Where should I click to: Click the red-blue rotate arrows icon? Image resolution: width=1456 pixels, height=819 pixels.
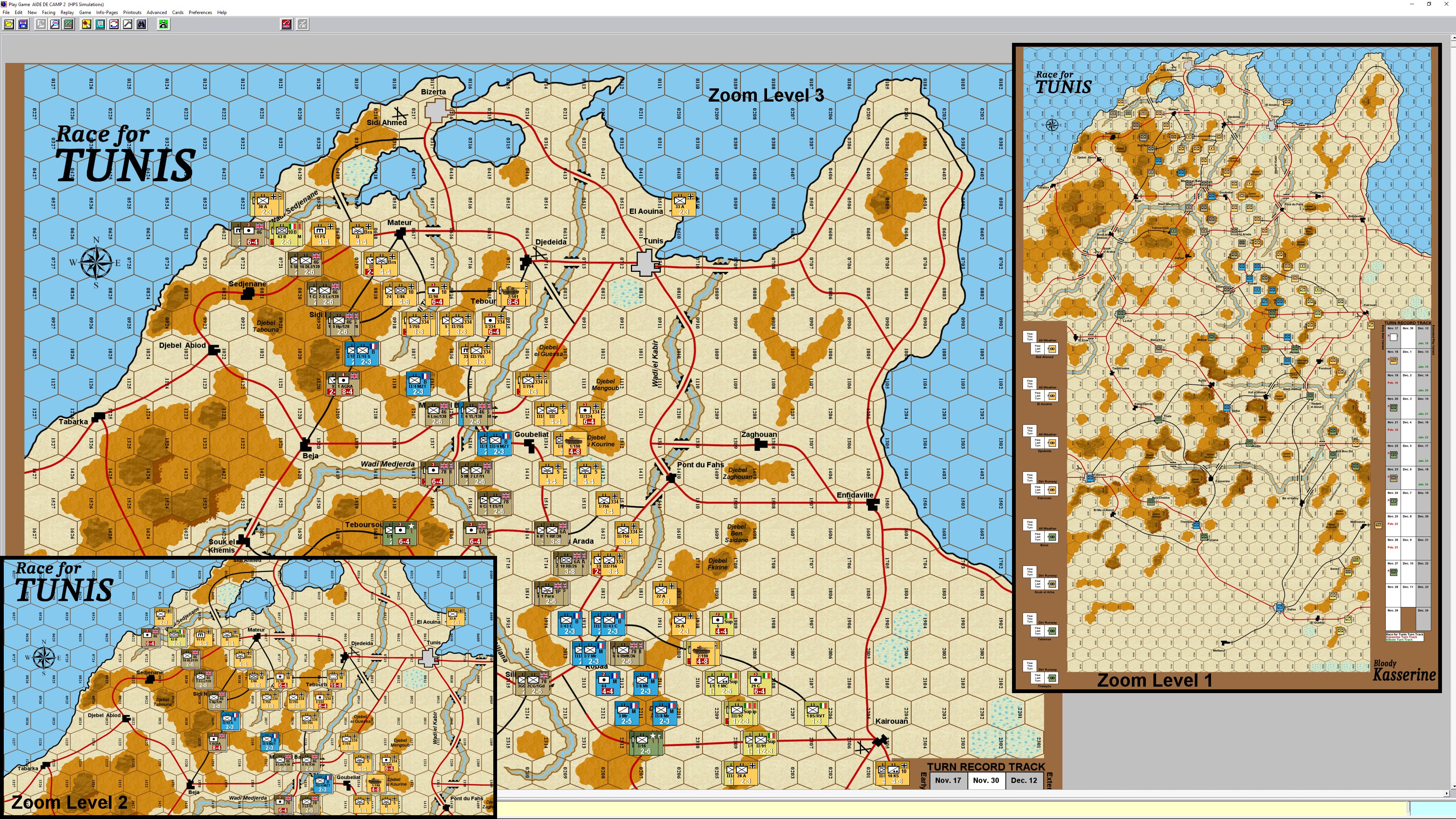click(114, 24)
